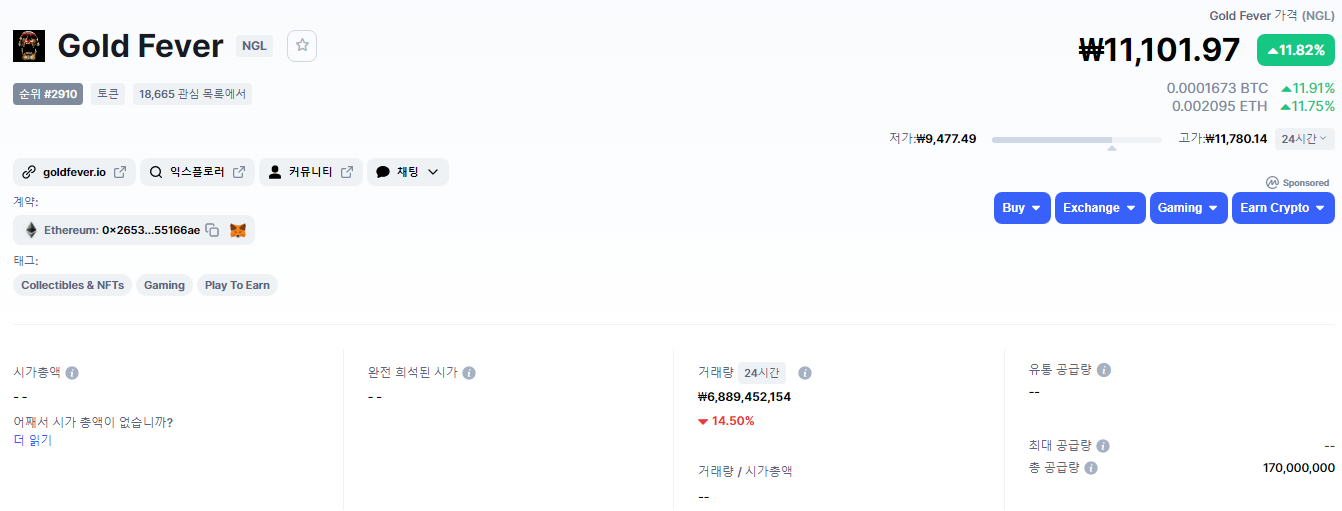This screenshot has height=511, width=1342.
Task: Add Gold Fever to watchlist star
Action: click(302, 46)
